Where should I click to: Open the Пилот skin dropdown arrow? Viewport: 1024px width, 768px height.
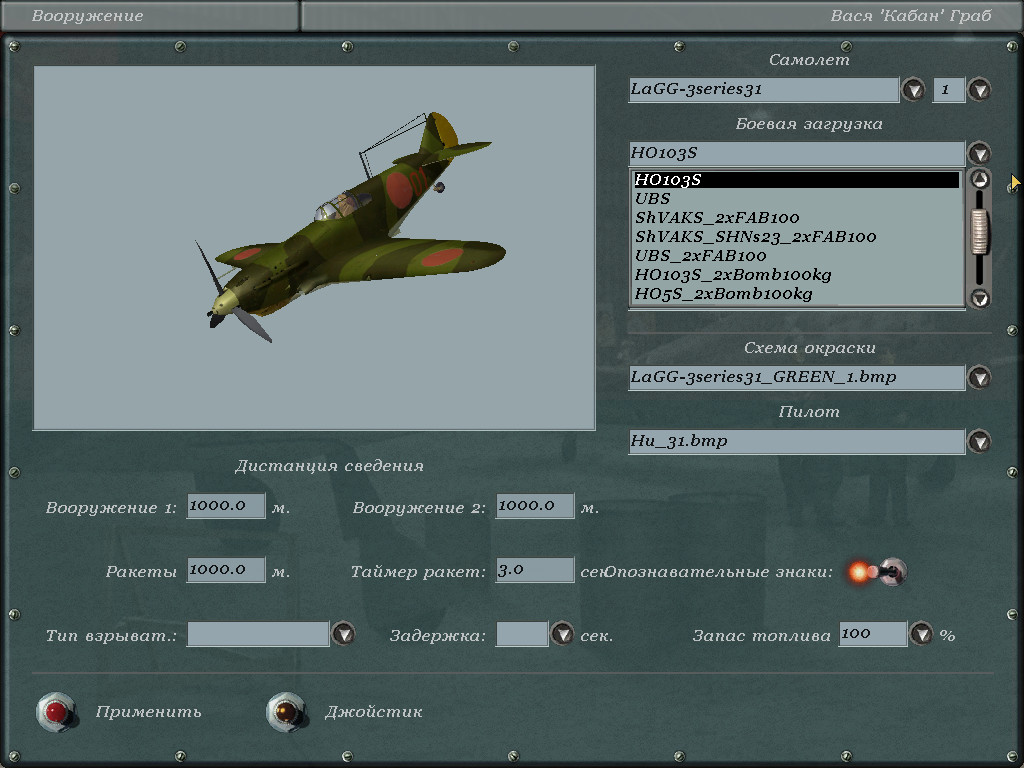coord(979,441)
